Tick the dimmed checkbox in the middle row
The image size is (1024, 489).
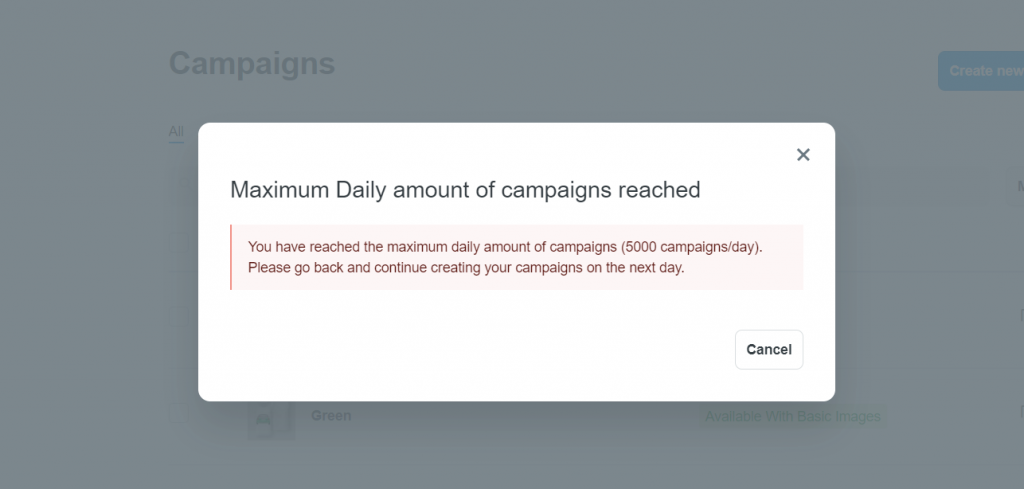pos(178,316)
